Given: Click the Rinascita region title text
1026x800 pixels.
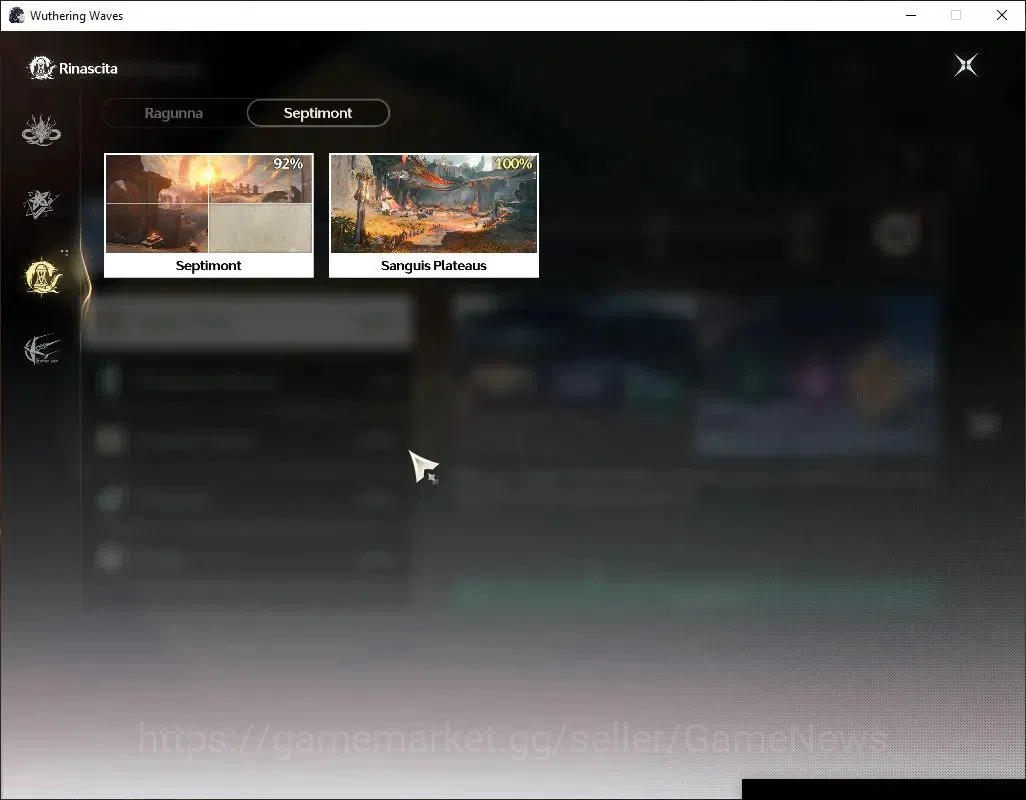Looking at the screenshot, I should point(88,69).
